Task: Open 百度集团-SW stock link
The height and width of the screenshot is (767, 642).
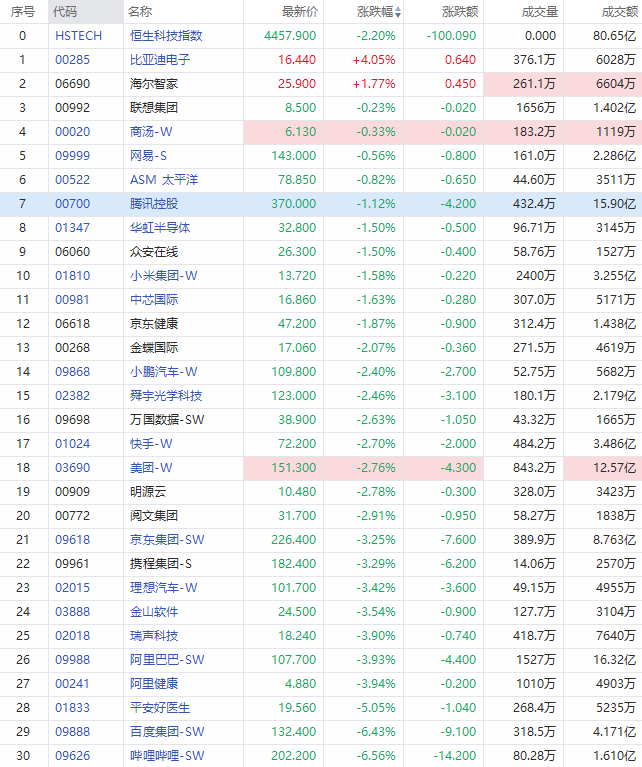Action: click(x=167, y=731)
